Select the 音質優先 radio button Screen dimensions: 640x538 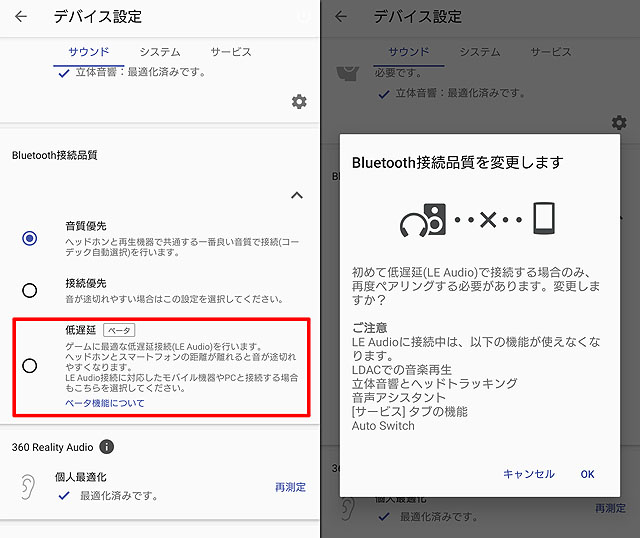pyautogui.click(x=29, y=238)
